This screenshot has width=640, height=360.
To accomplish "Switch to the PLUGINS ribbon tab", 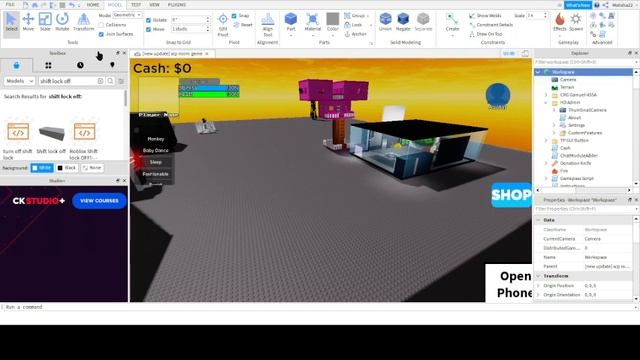I will click(177, 5).
